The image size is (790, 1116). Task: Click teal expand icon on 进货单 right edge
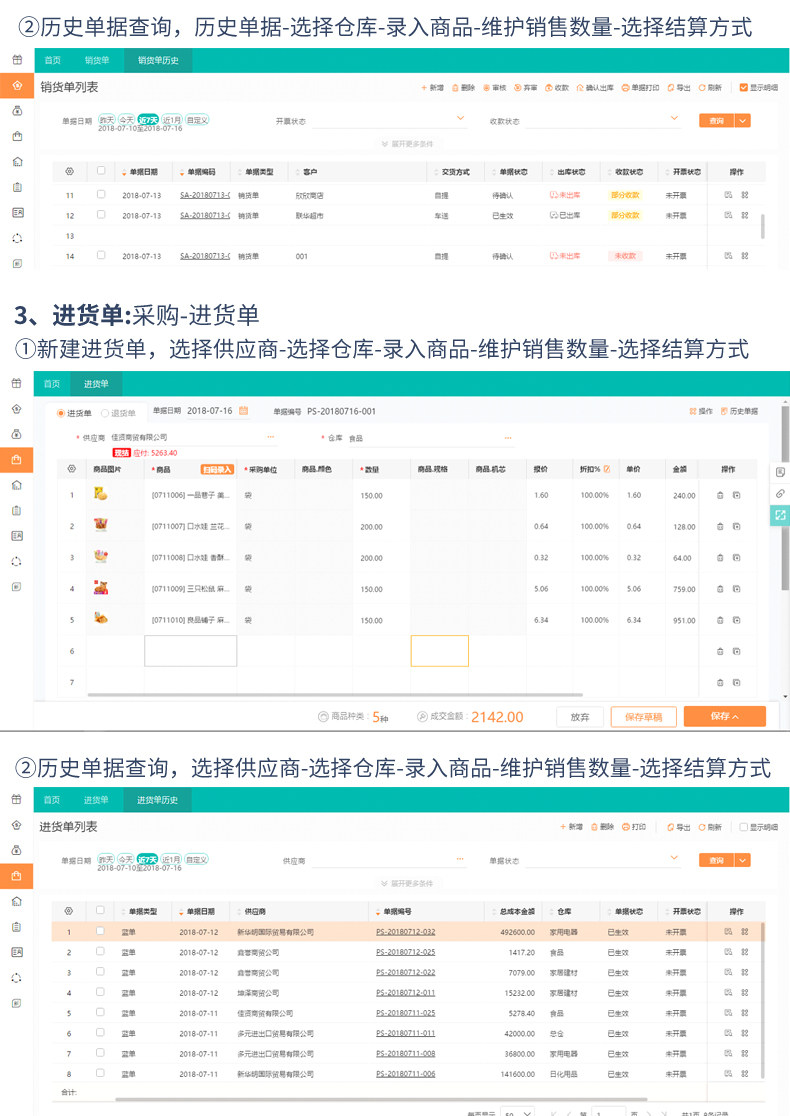click(781, 515)
